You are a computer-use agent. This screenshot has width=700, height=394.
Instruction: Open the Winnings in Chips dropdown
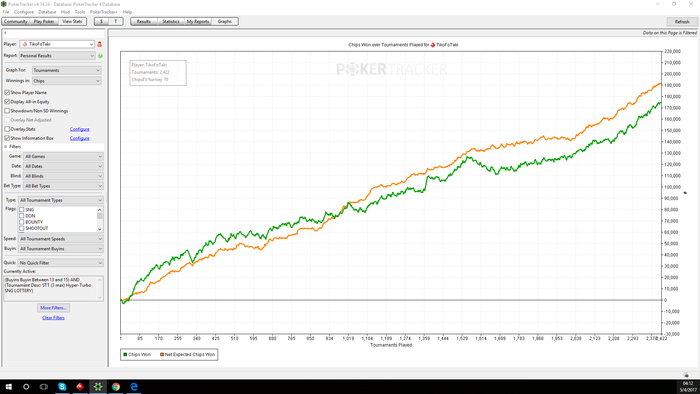coord(67,81)
